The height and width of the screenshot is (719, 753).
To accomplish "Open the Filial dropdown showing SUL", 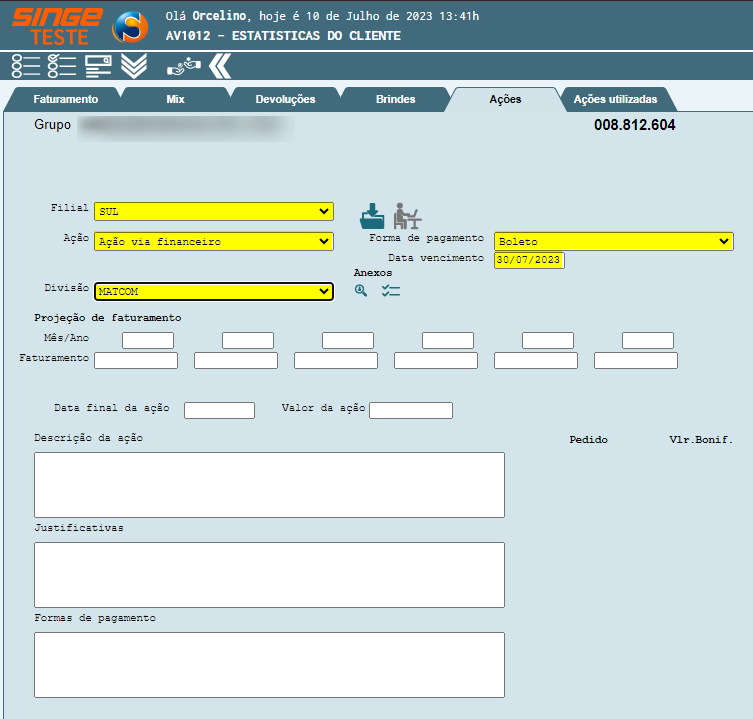I will (x=213, y=212).
